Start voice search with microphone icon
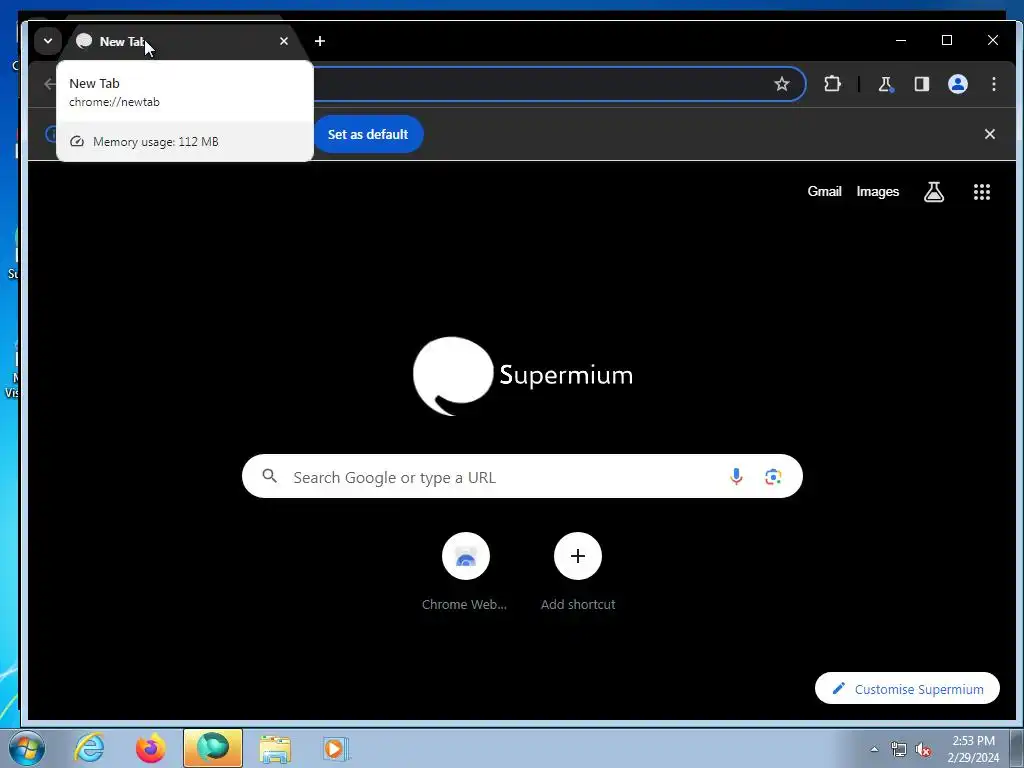 tap(736, 477)
